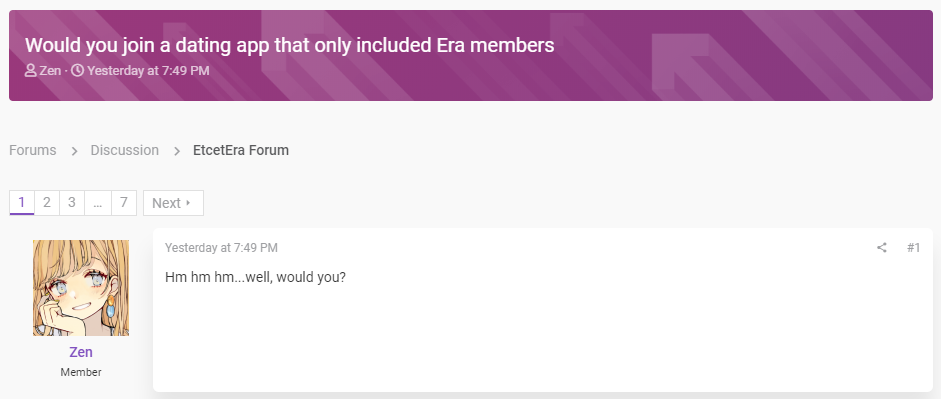Jump to page 7 of thread
This screenshot has width=941, height=399.
(x=124, y=203)
